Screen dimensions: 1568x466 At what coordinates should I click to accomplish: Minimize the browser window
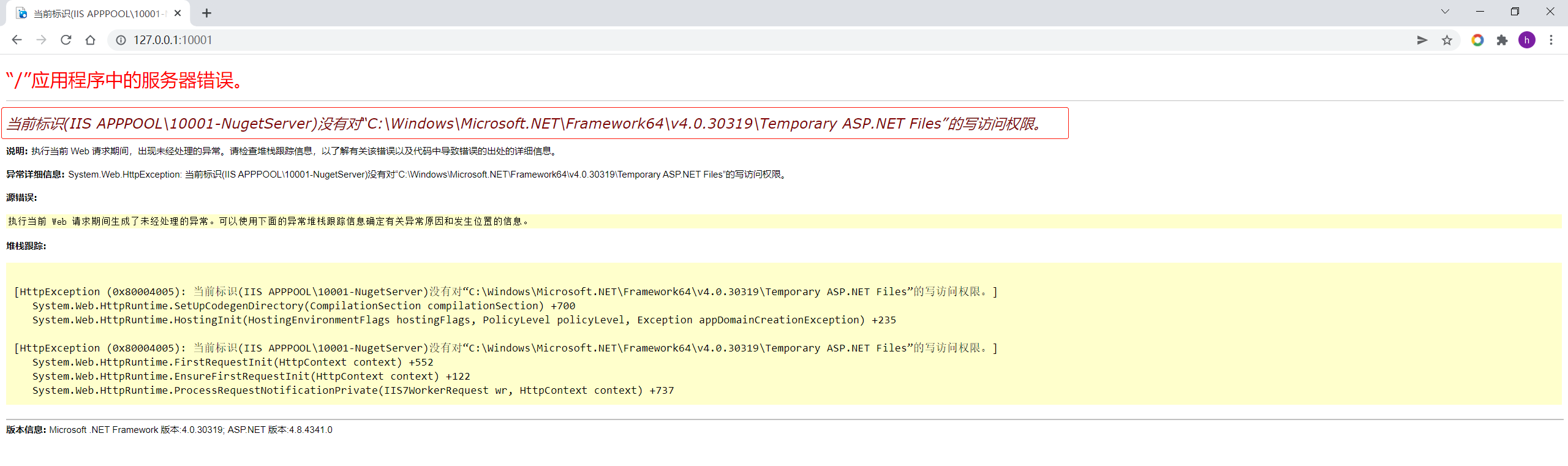pyautogui.click(x=1480, y=12)
